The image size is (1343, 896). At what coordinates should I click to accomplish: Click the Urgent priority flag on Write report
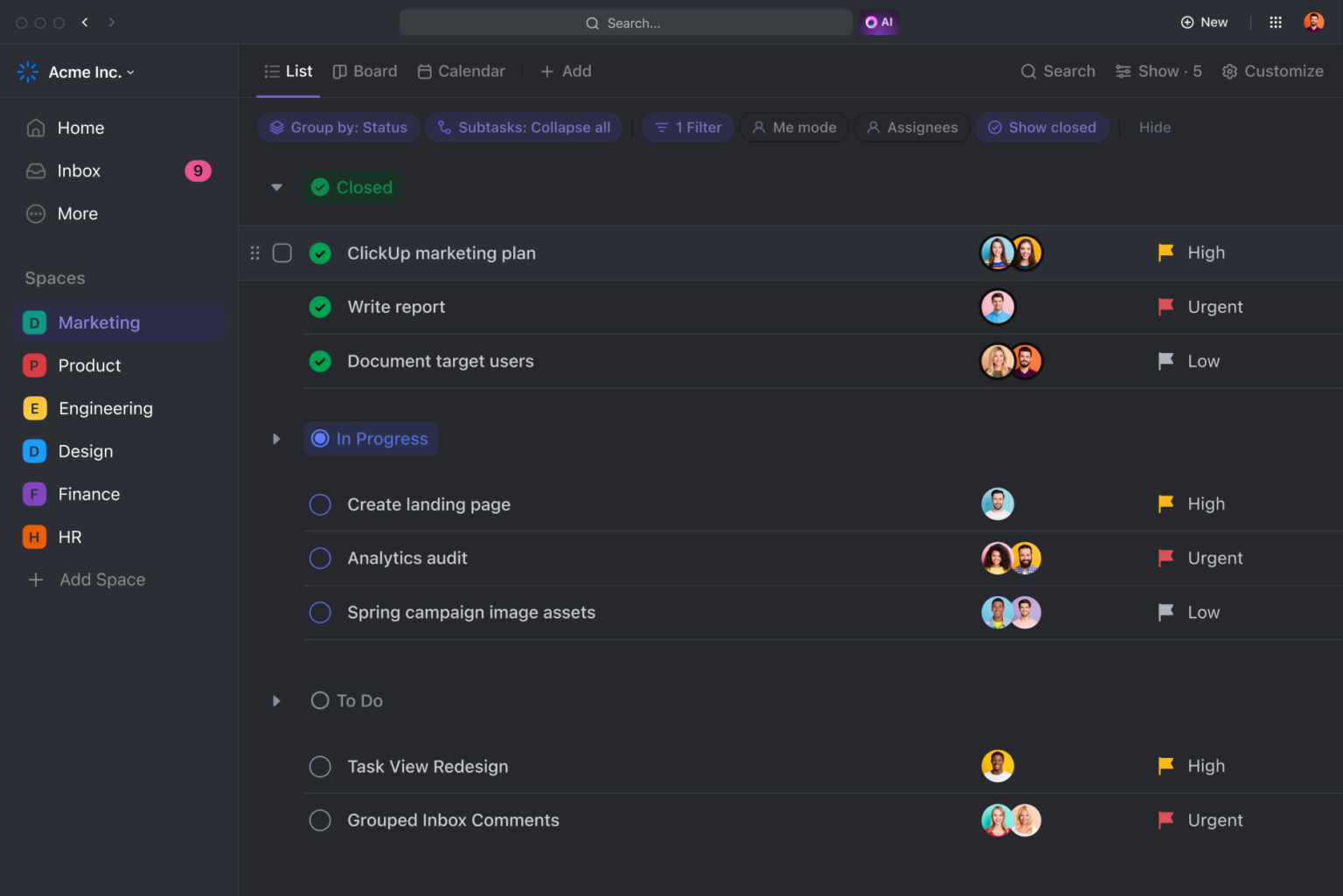pos(1166,307)
